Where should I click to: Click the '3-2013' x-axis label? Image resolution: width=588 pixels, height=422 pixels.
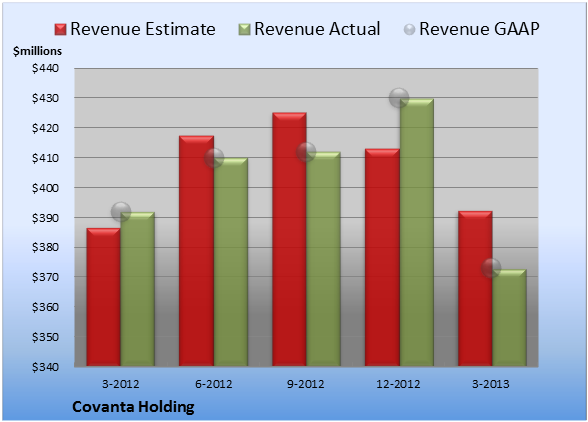click(x=491, y=384)
